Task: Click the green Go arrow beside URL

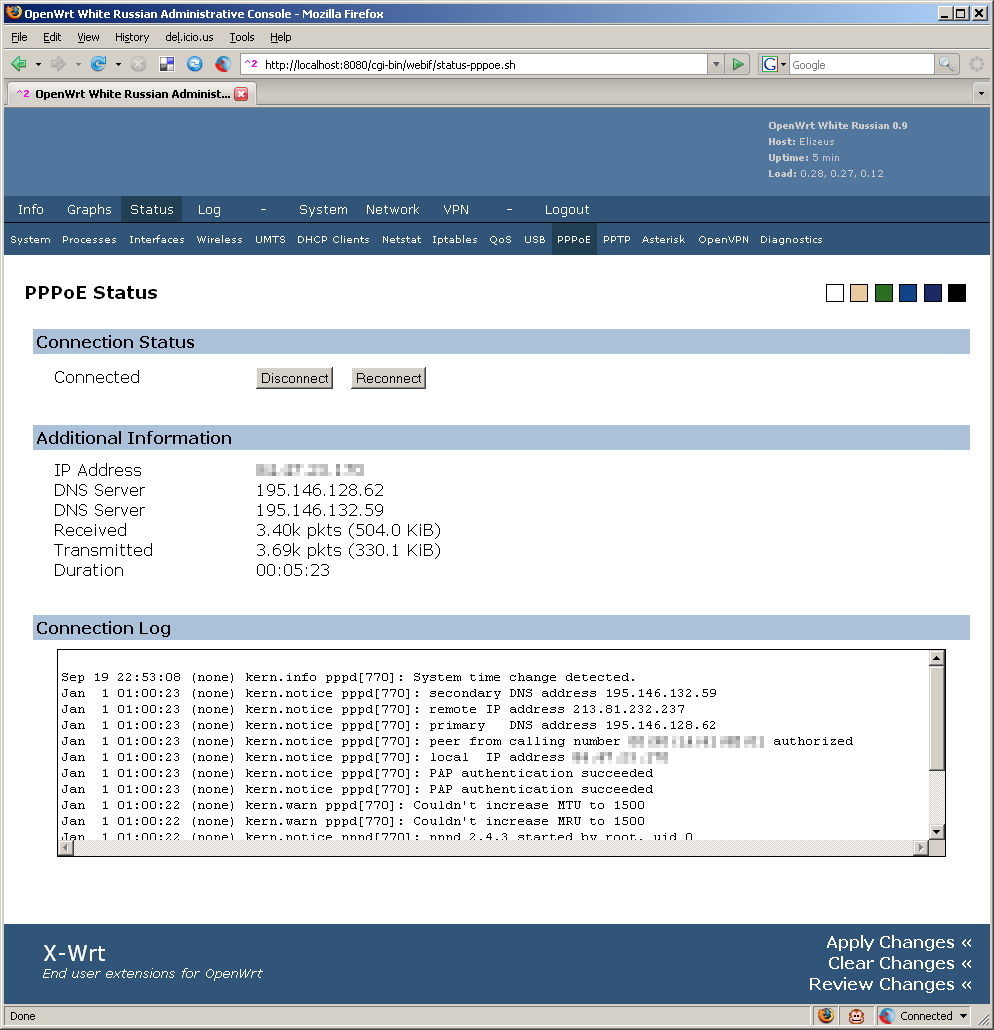Action: pyautogui.click(x=738, y=64)
